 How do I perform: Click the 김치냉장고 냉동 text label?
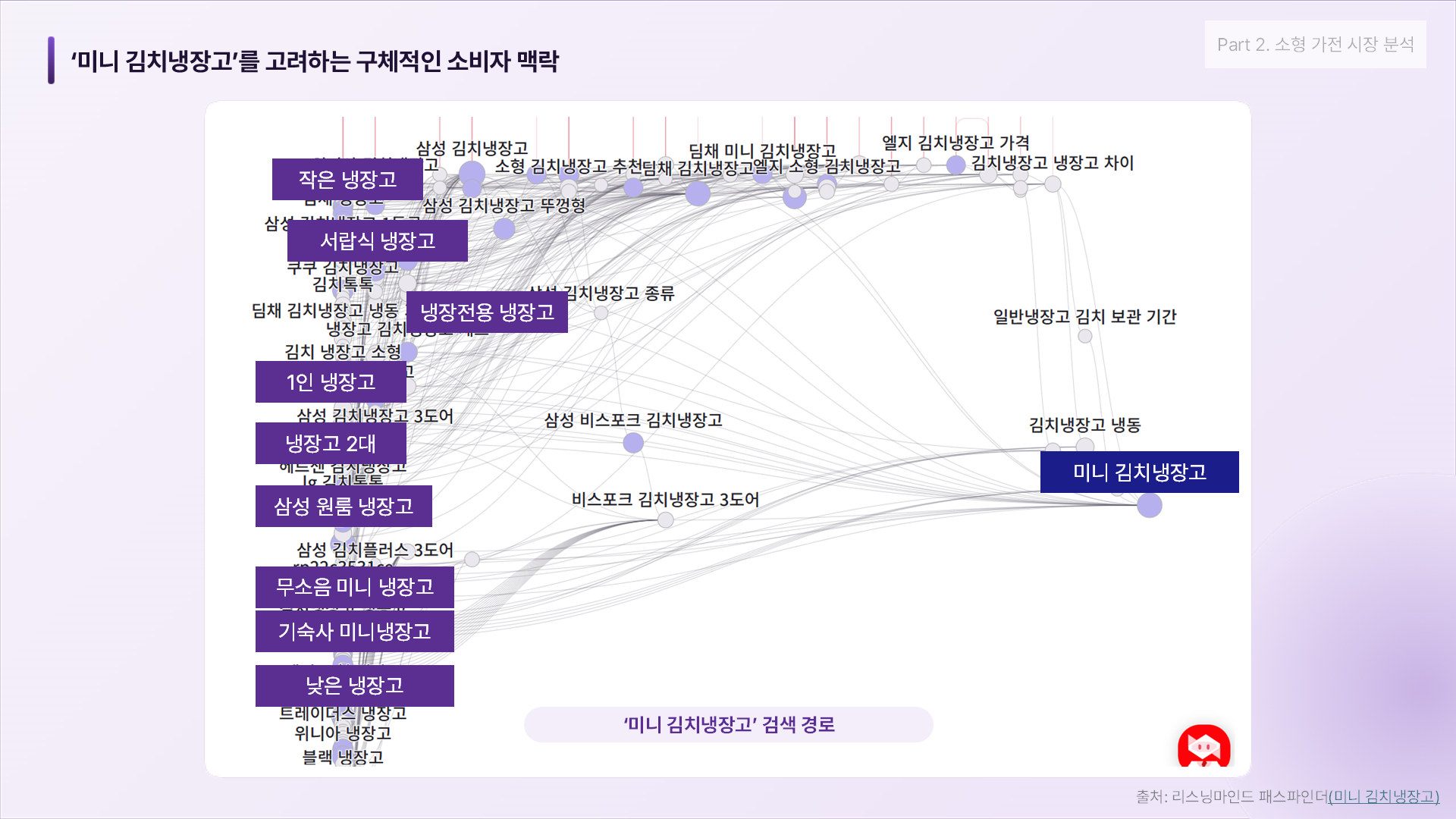[x=1085, y=425]
